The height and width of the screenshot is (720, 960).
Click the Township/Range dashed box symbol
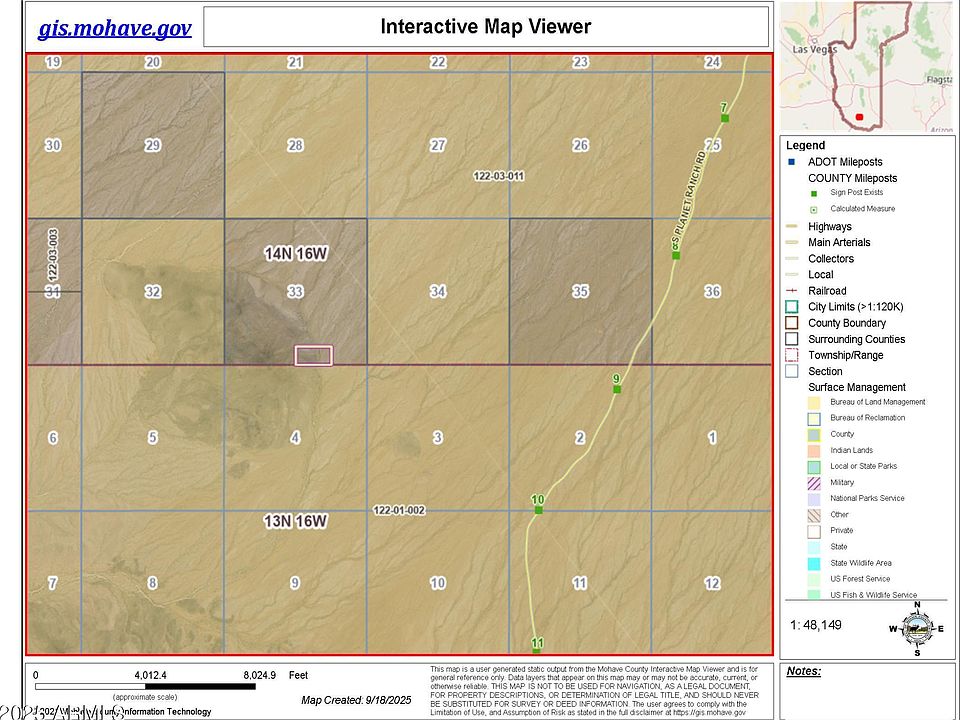(792, 355)
